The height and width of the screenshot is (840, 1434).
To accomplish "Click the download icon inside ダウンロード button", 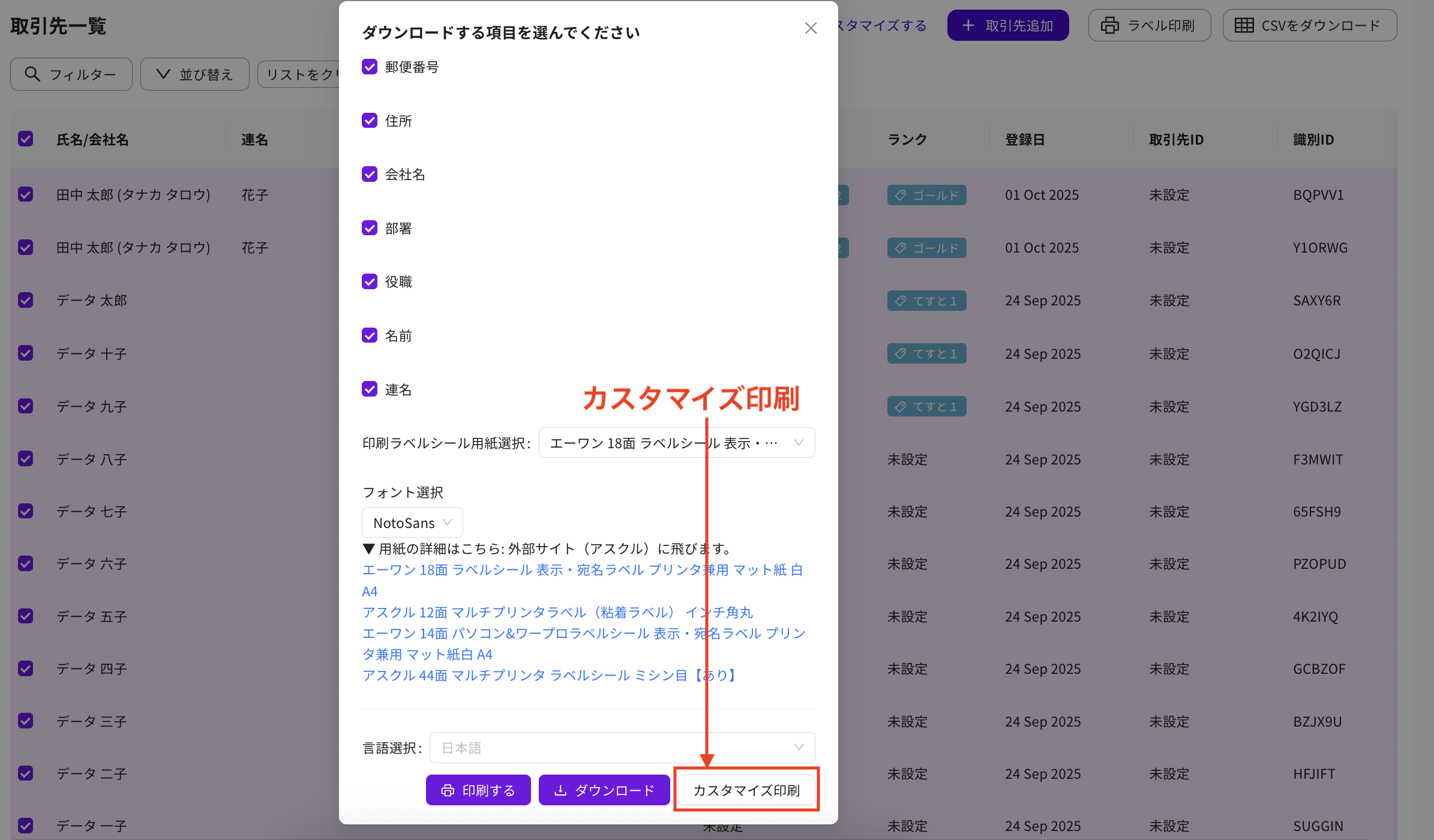I will click(560, 790).
